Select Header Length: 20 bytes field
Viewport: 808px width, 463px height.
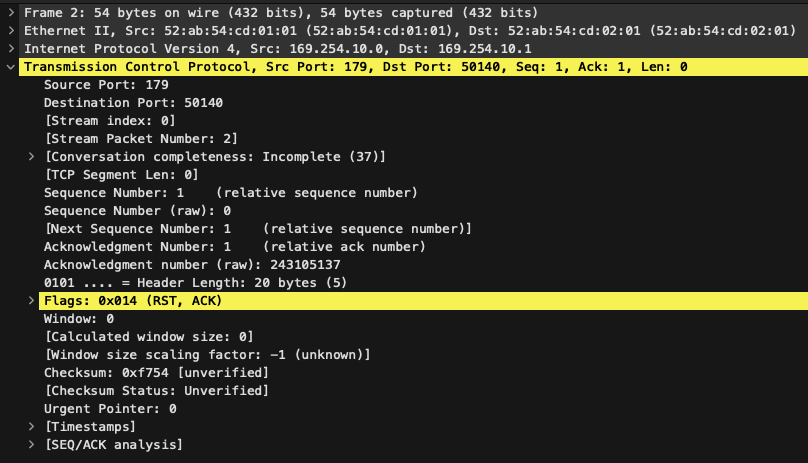(x=195, y=283)
